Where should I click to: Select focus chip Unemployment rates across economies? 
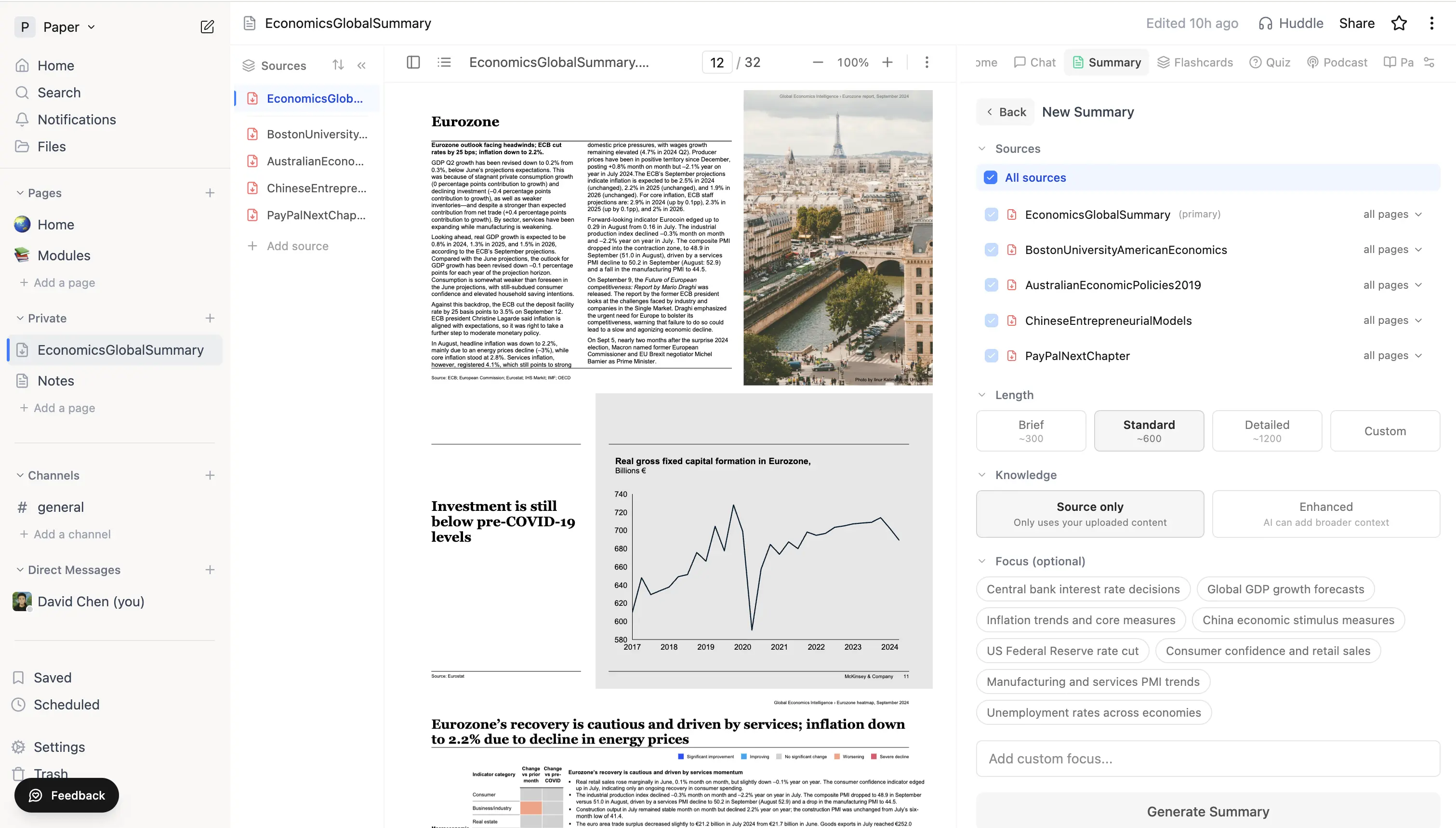click(x=1093, y=712)
